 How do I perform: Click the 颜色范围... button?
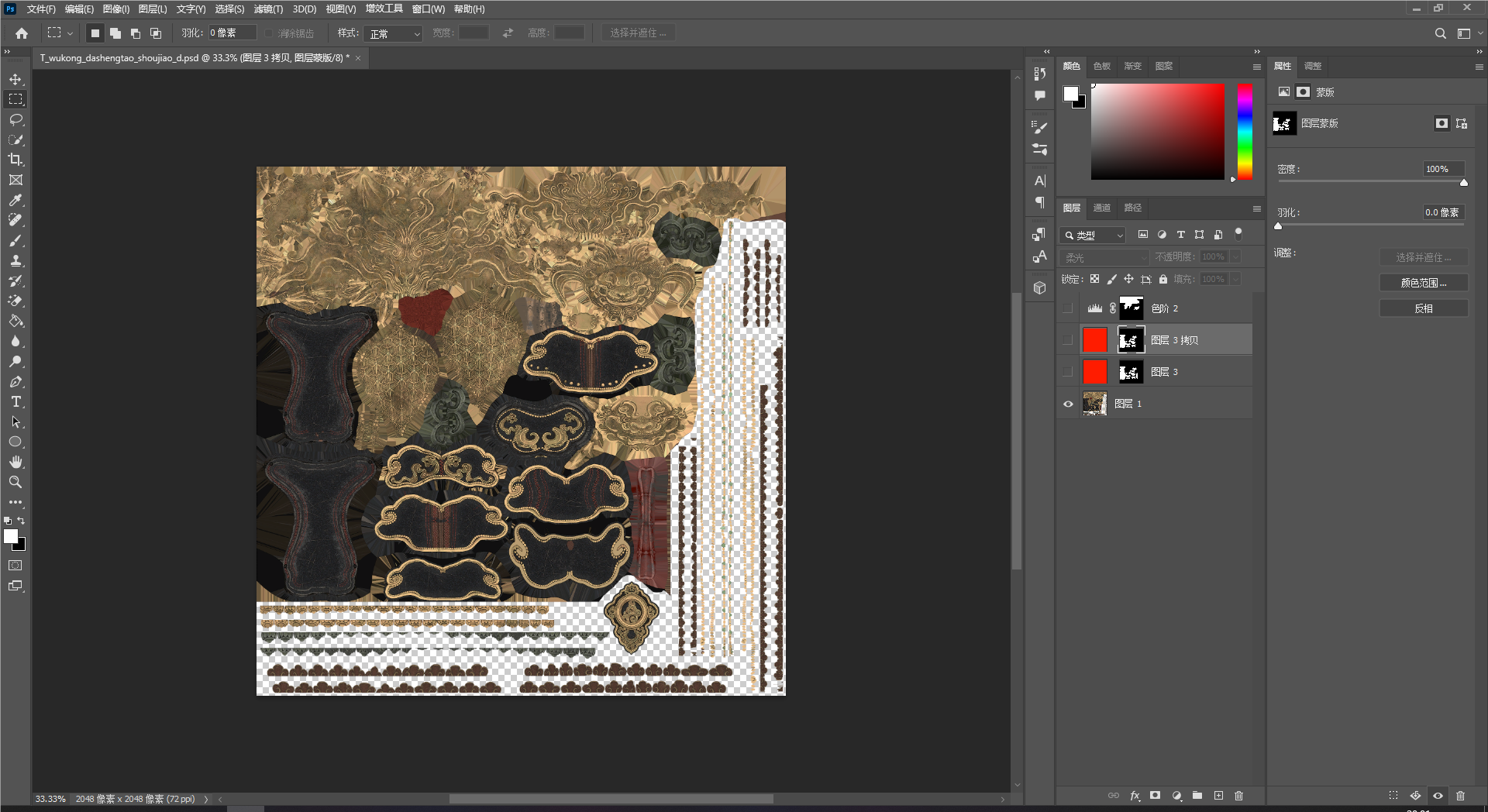tap(1424, 283)
